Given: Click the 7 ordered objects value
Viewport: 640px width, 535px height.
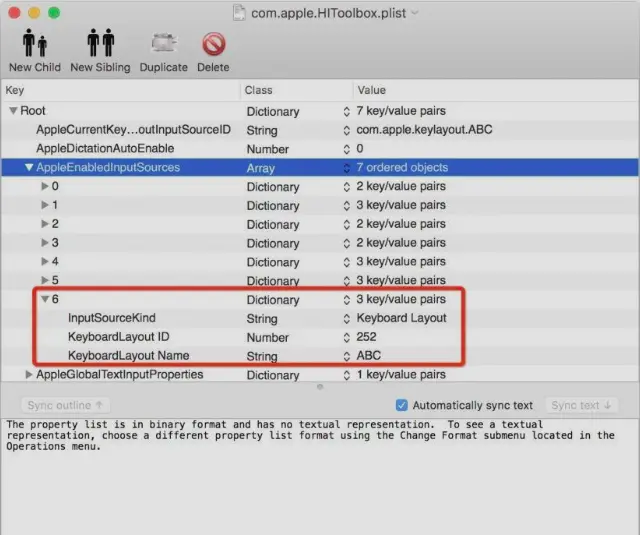Looking at the screenshot, I should (x=402, y=167).
